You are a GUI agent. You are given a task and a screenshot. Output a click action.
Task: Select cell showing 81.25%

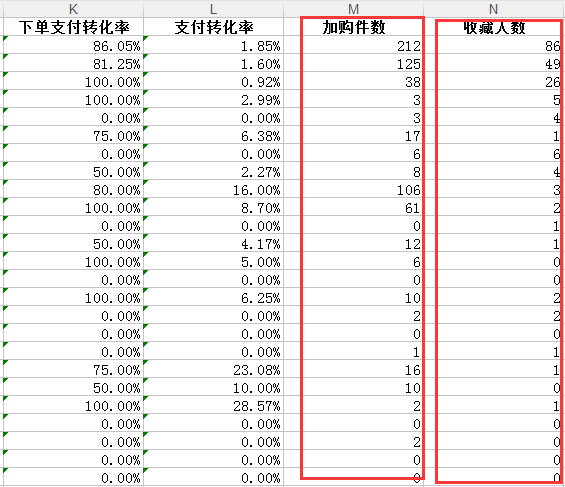tap(74, 63)
